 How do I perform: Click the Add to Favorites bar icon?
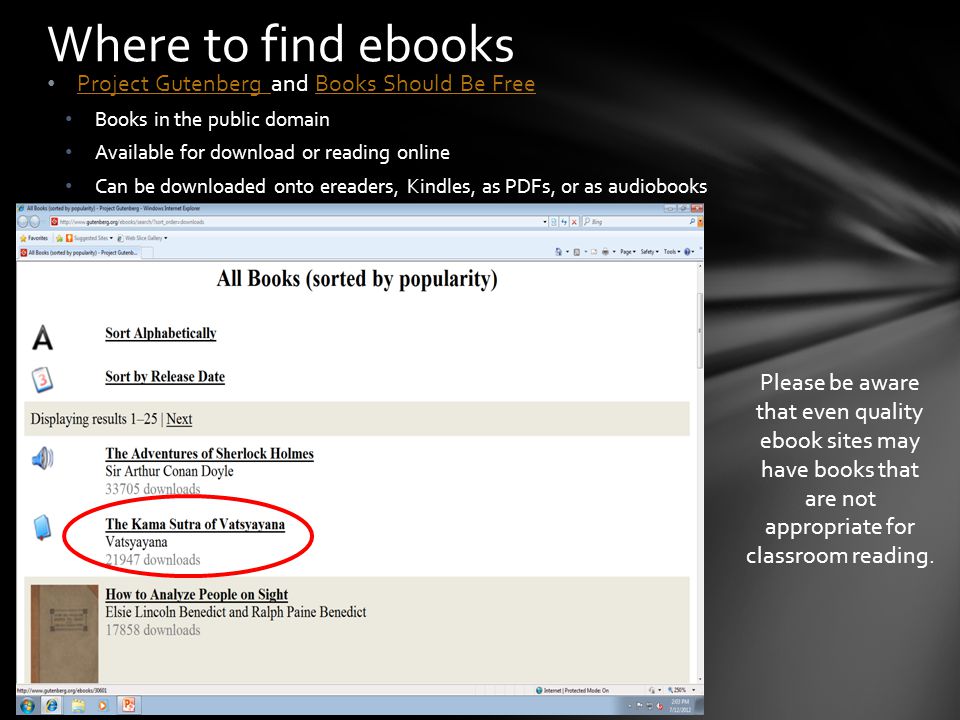pos(59,238)
